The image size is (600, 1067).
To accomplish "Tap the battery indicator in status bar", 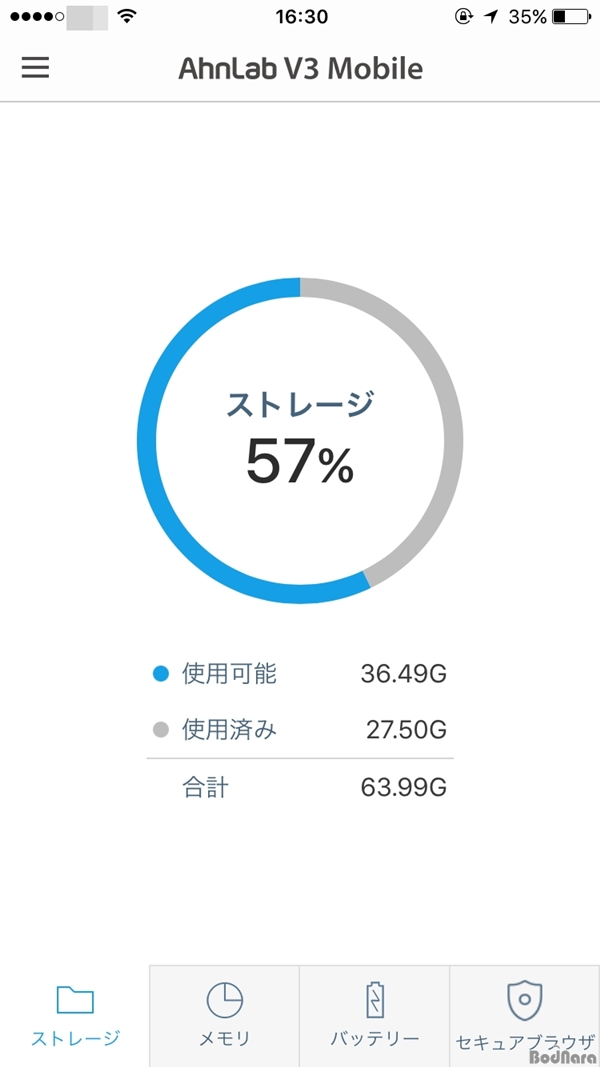I will (571, 16).
